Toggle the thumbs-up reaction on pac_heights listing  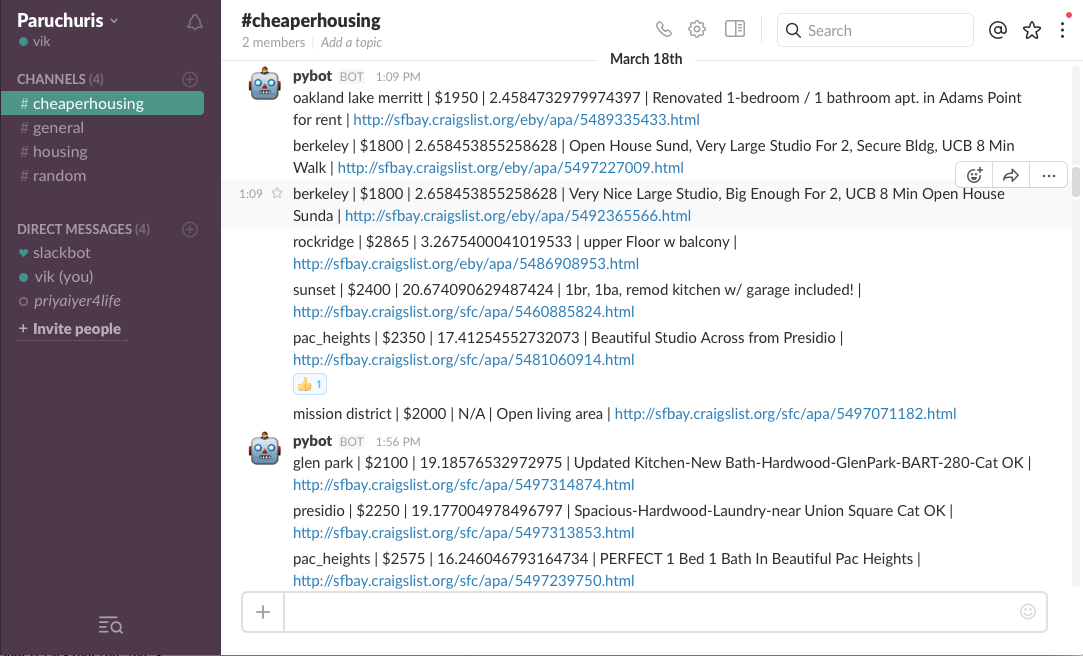(309, 384)
